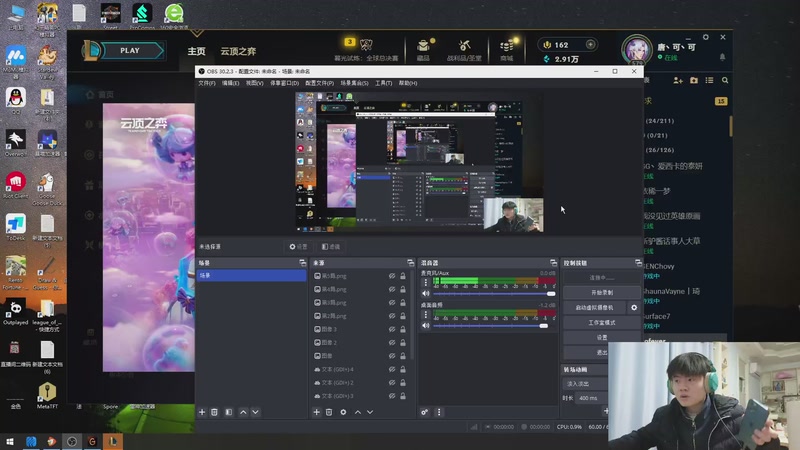Viewport: 800px width, 450px height.
Task: Click the 设置 button in OBS controls
Action: [x=602, y=337]
